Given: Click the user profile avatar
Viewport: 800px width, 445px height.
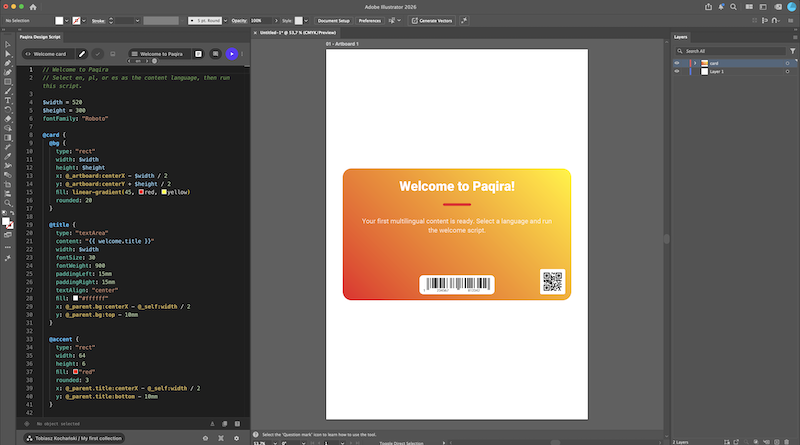Looking at the screenshot, I should [x=791, y=7].
